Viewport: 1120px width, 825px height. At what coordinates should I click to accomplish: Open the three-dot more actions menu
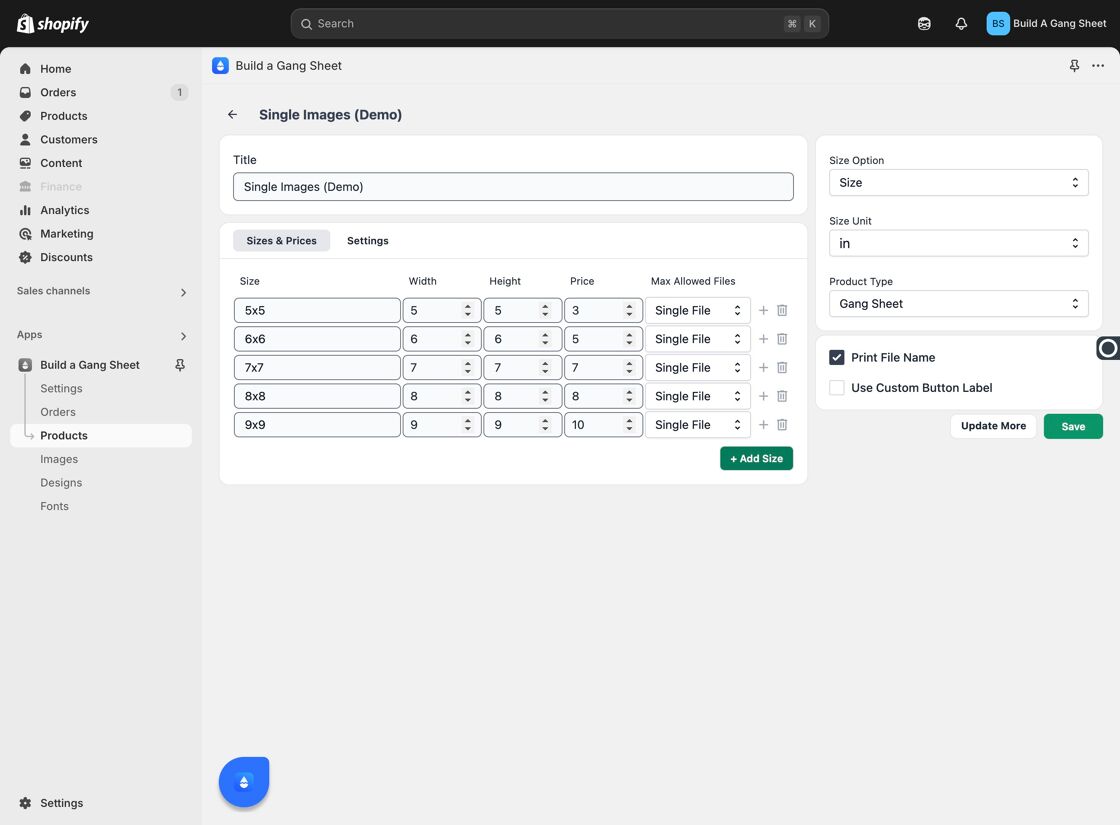tap(1098, 66)
